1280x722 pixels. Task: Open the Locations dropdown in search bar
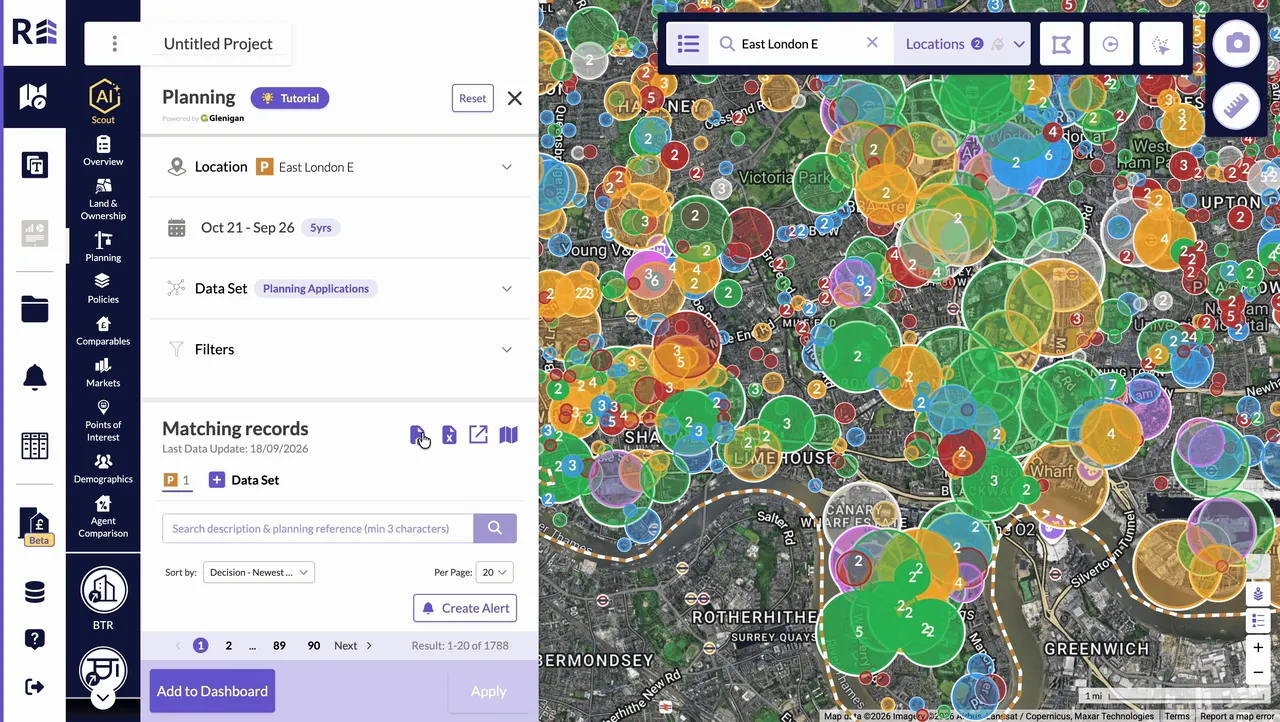click(x=964, y=44)
